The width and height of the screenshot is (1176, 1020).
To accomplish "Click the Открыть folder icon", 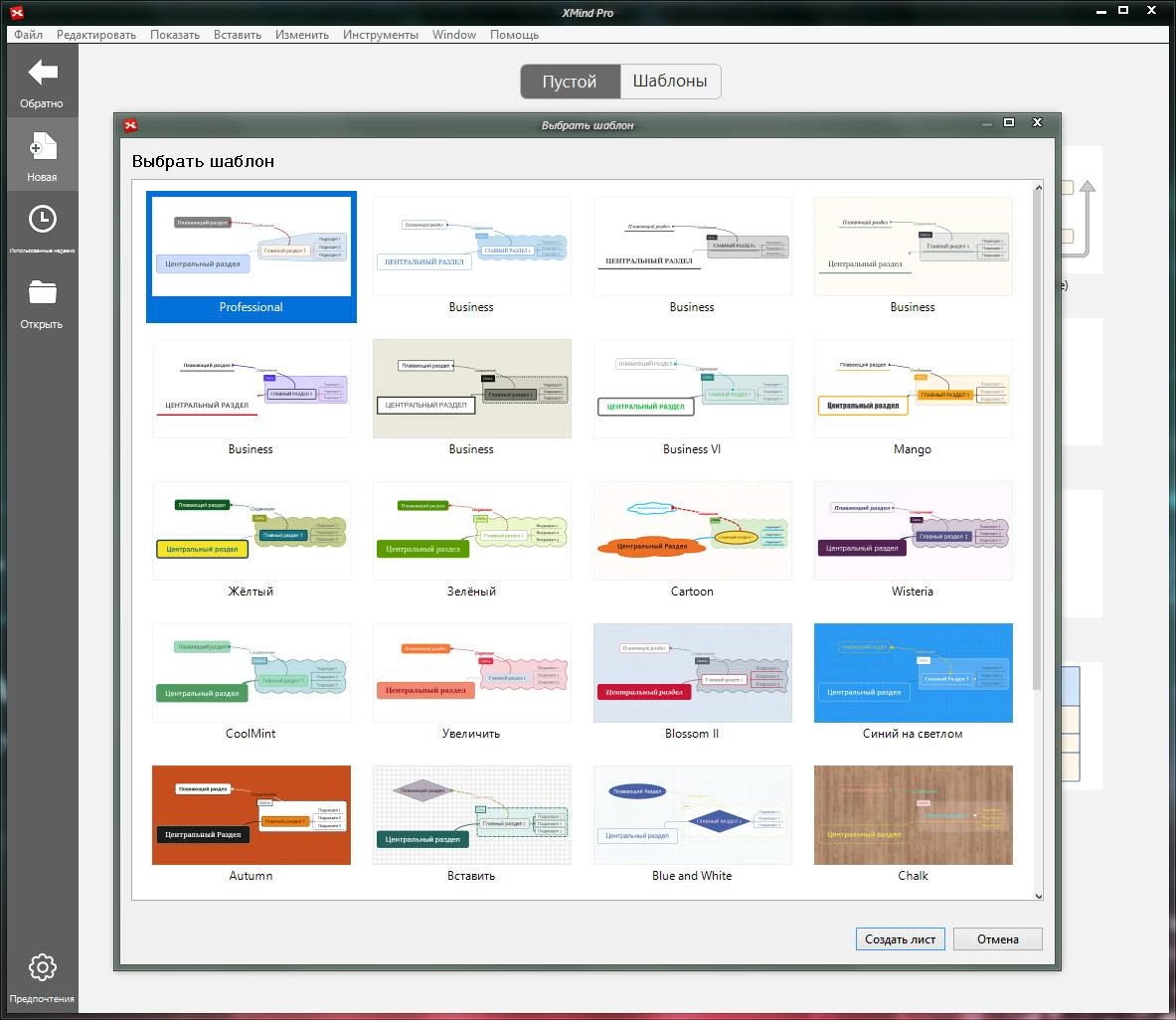I will click(x=42, y=291).
